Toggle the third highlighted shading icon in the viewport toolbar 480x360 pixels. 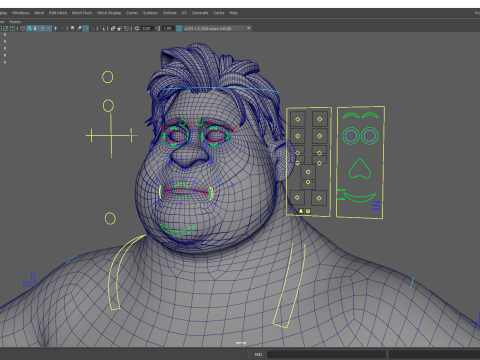pos(42,28)
